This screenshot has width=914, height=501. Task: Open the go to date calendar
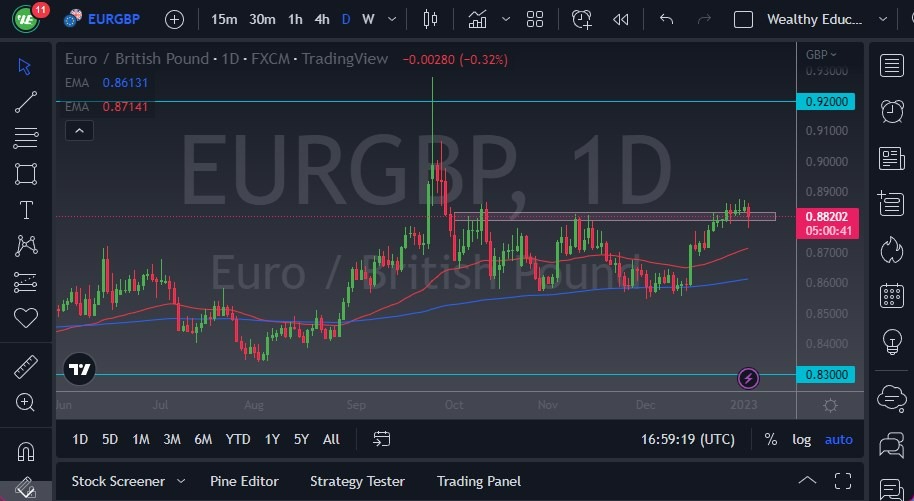381,439
